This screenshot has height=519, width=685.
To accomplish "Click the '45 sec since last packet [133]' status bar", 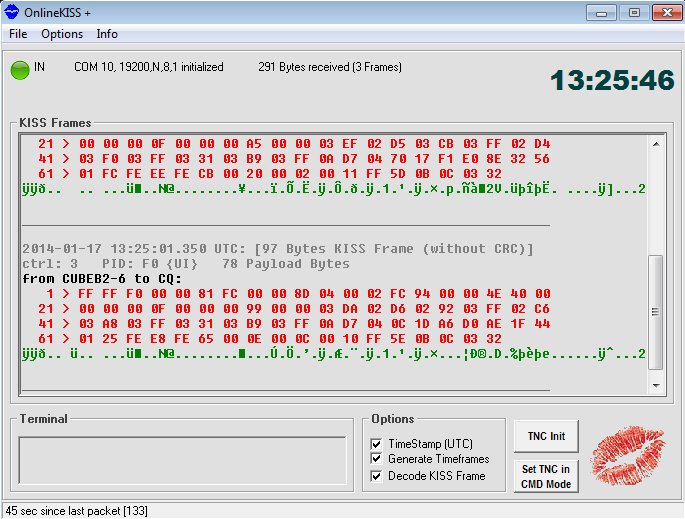I will [76, 511].
